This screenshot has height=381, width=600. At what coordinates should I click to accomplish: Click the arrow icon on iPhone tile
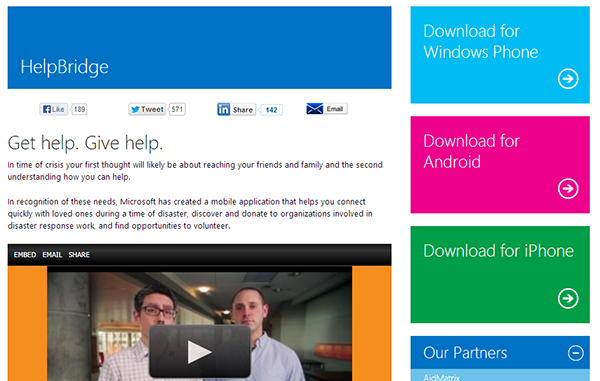click(568, 298)
